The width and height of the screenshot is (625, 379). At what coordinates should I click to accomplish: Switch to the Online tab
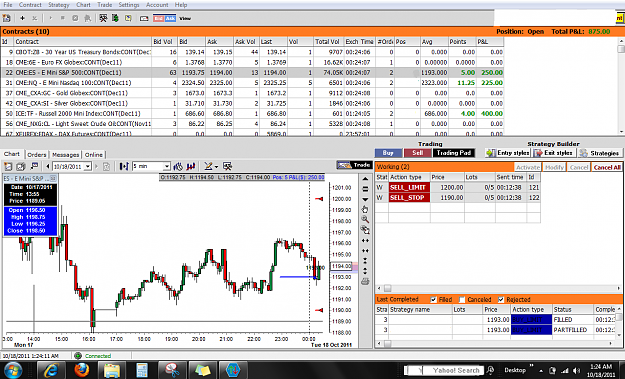coord(94,155)
